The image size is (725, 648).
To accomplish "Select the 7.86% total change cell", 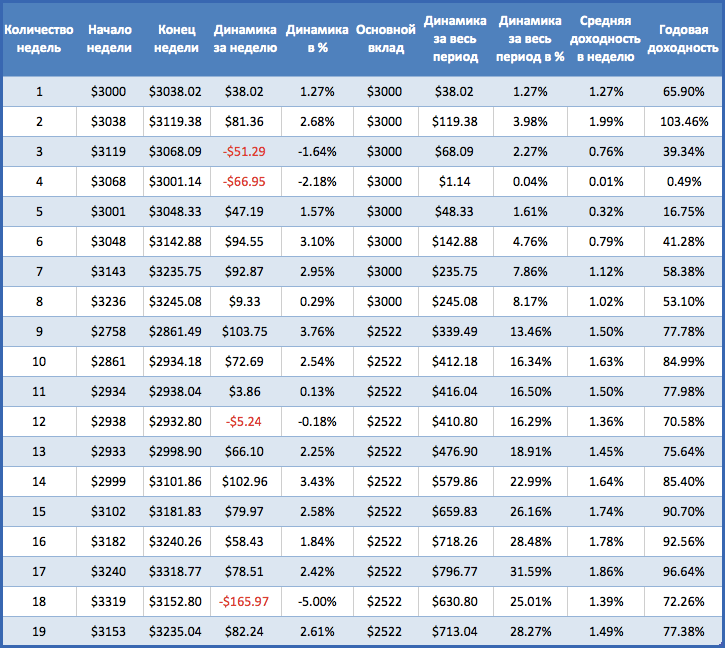I will point(530,272).
